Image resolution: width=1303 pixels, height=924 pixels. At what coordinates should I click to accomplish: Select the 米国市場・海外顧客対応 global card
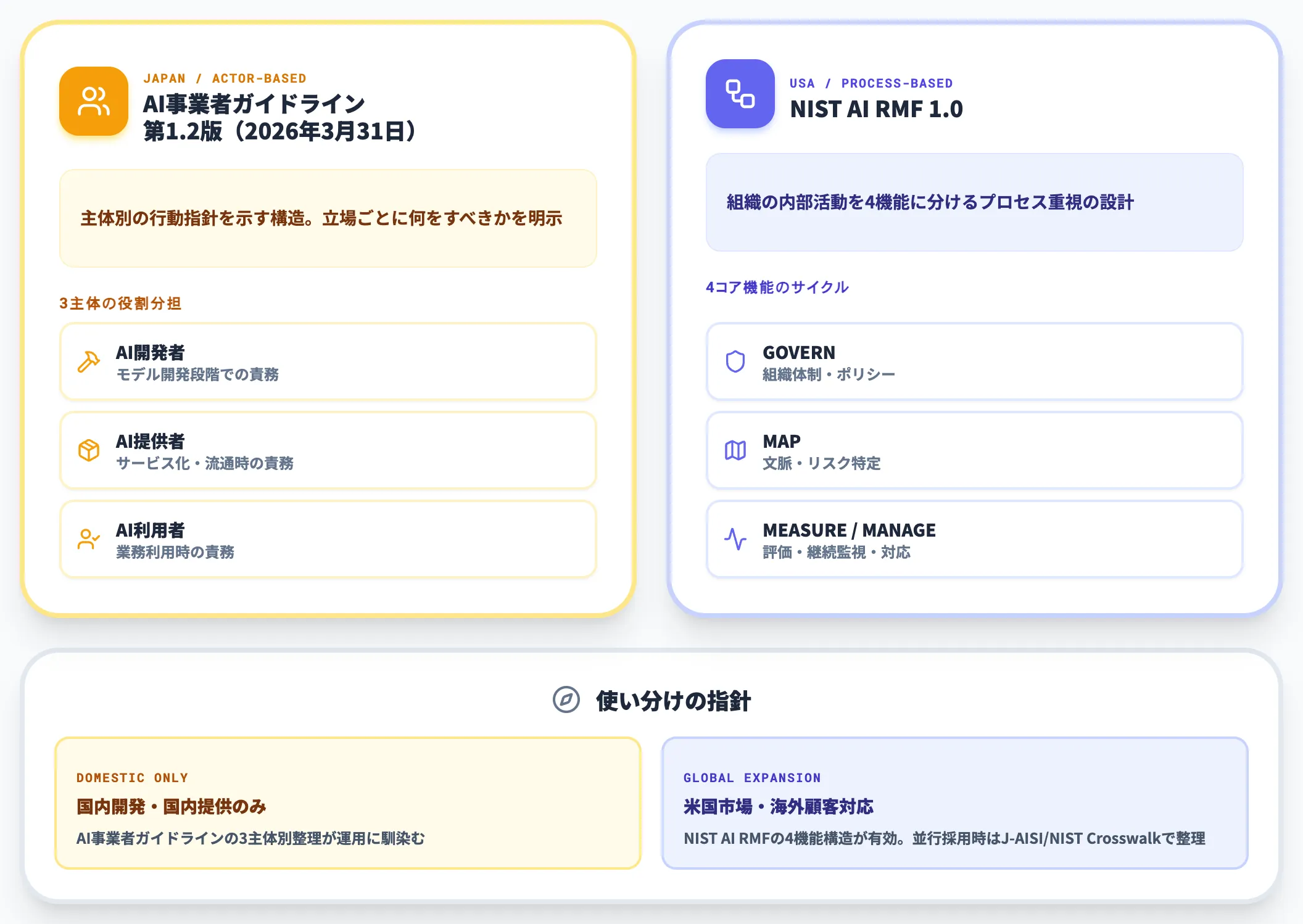(x=955, y=803)
